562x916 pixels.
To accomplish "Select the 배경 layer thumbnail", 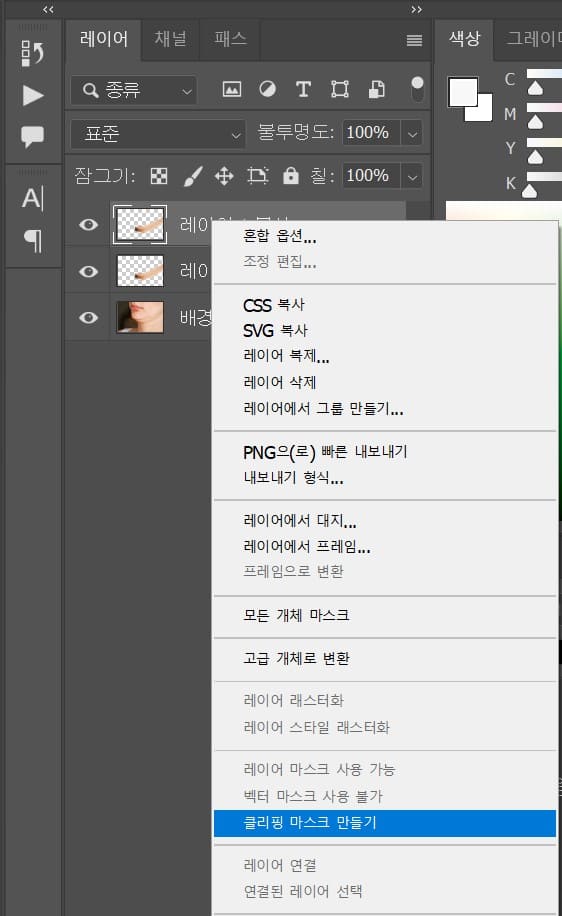I will [x=140, y=317].
